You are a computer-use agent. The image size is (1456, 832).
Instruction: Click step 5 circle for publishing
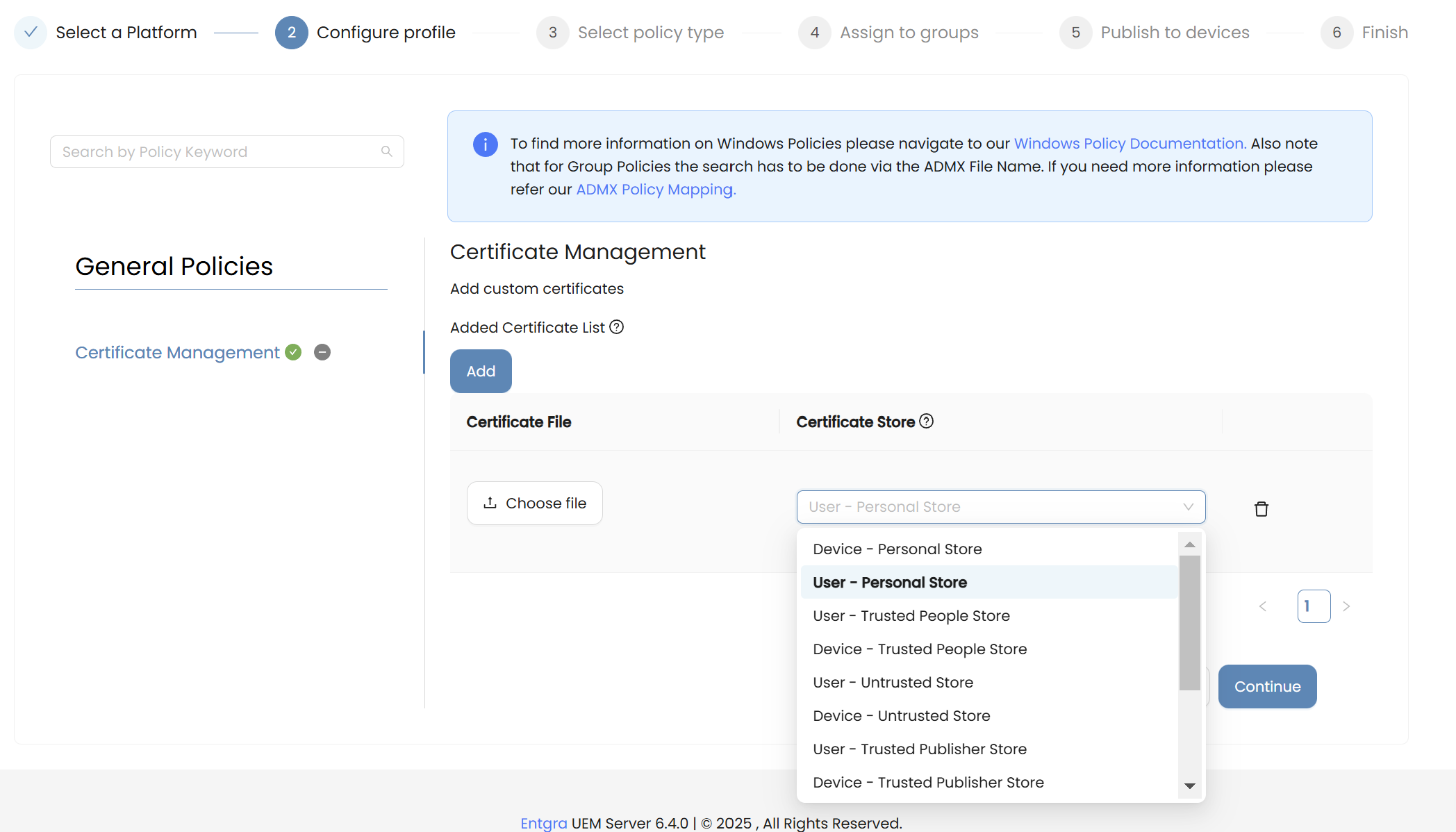point(1076,33)
